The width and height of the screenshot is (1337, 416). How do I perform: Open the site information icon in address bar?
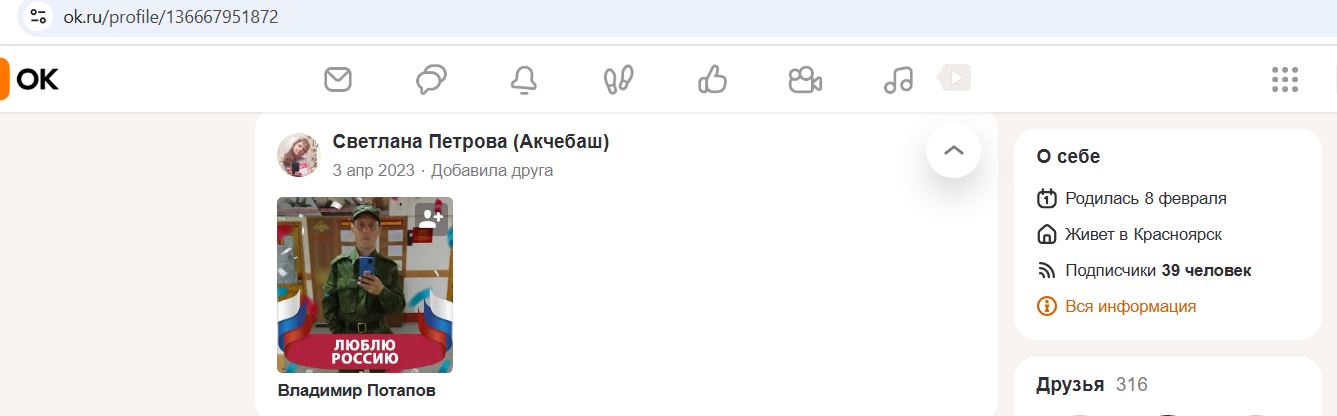[x=38, y=17]
